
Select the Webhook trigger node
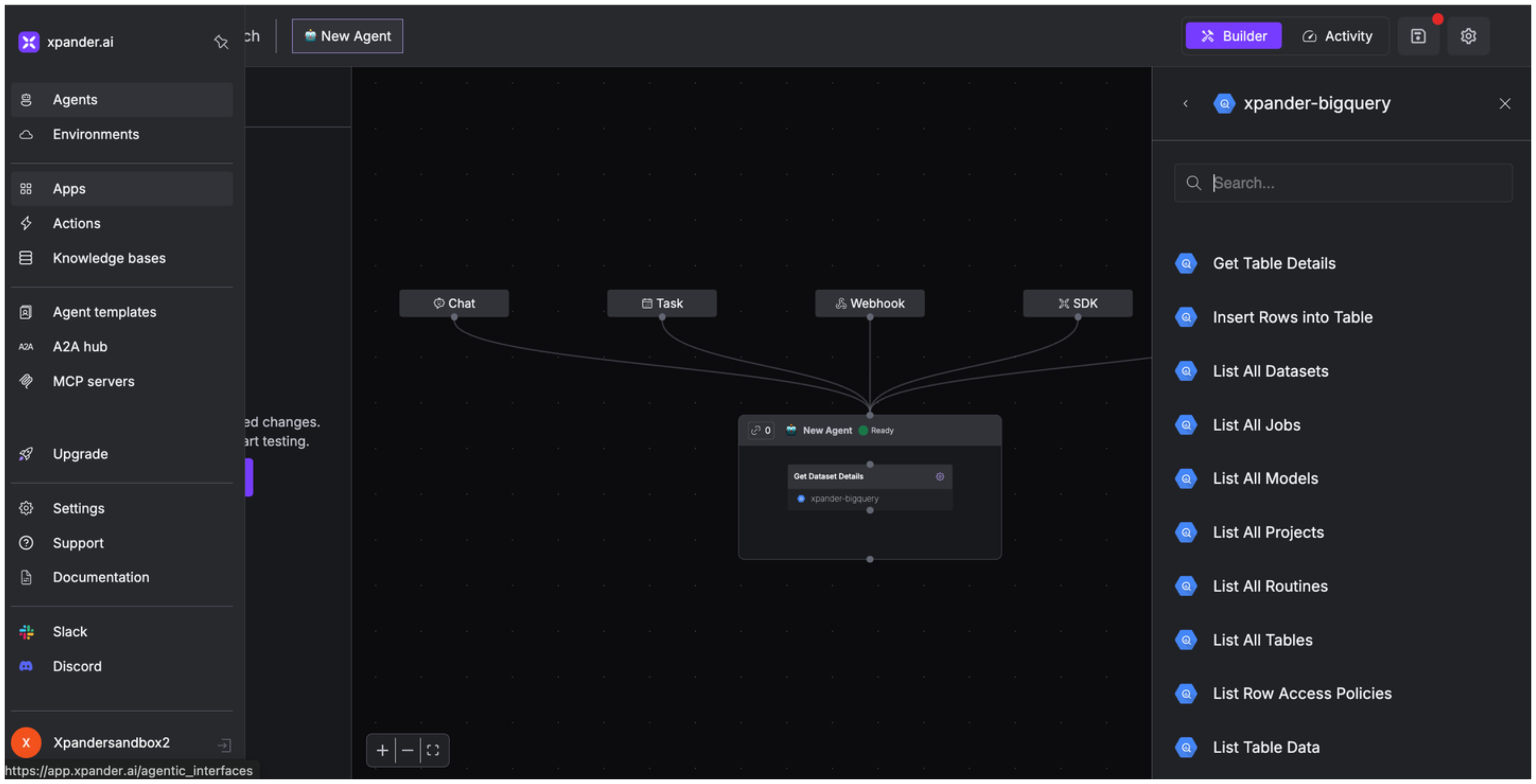869,304
